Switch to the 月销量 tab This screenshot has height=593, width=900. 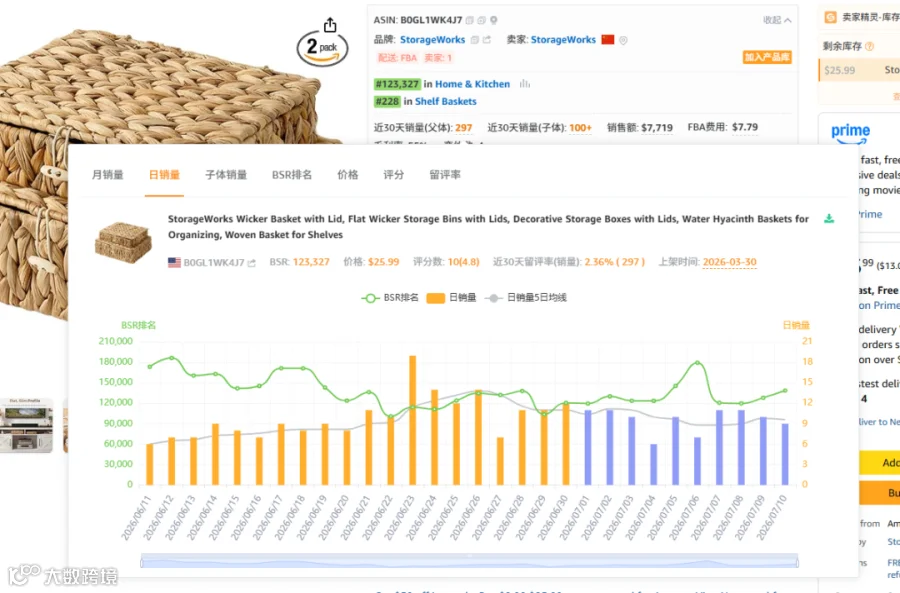108,175
